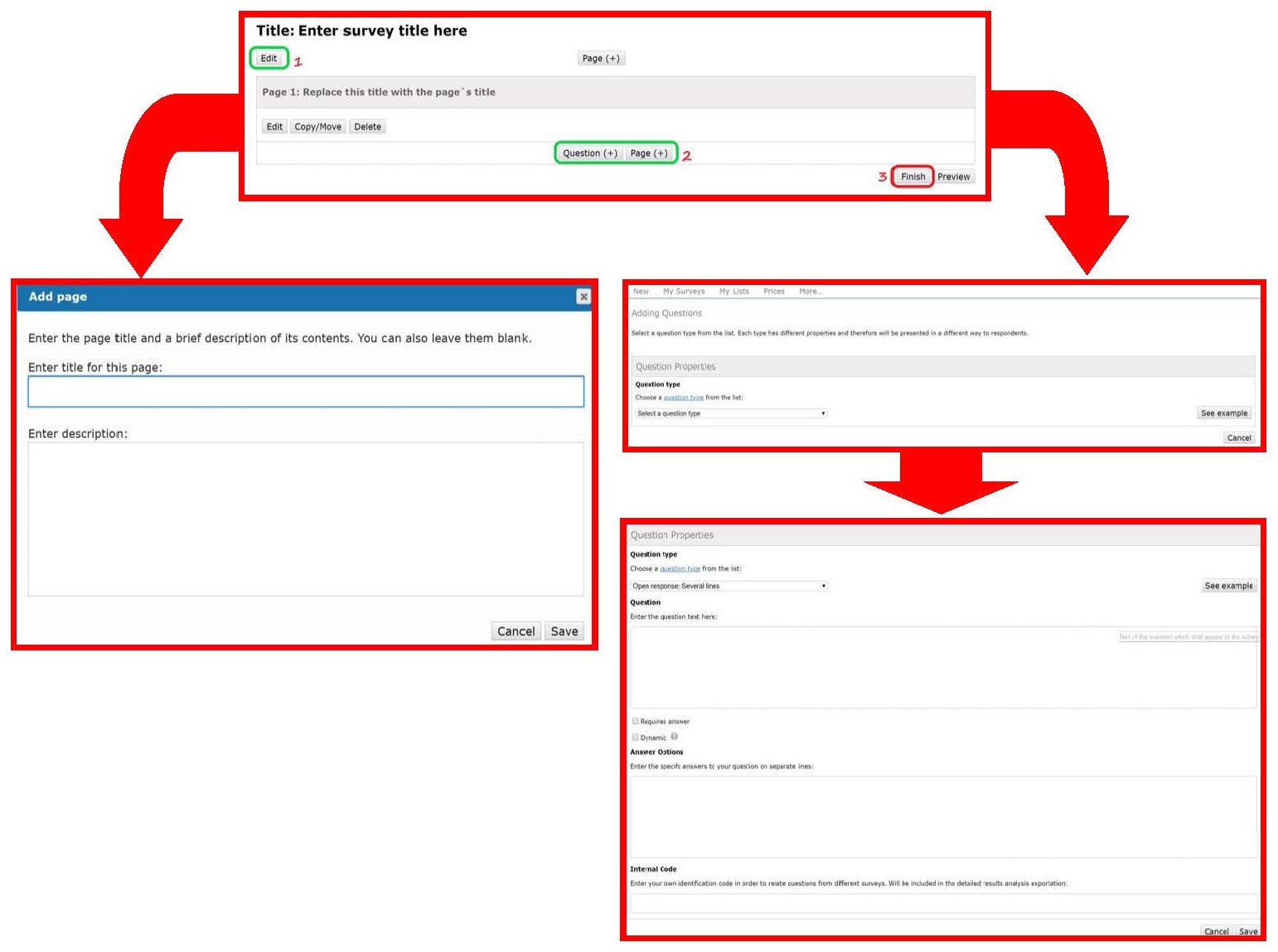Delete Page 1 with Delete button
The height and width of the screenshot is (952, 1278).
(368, 127)
